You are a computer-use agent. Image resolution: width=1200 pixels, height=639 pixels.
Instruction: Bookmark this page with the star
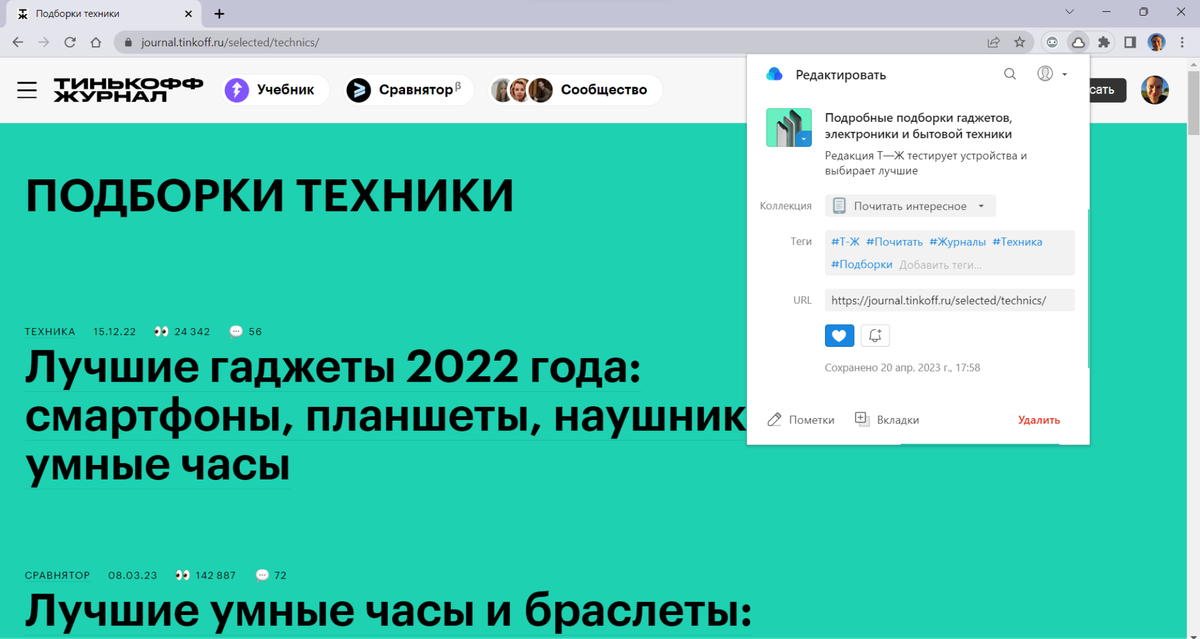tap(1020, 42)
